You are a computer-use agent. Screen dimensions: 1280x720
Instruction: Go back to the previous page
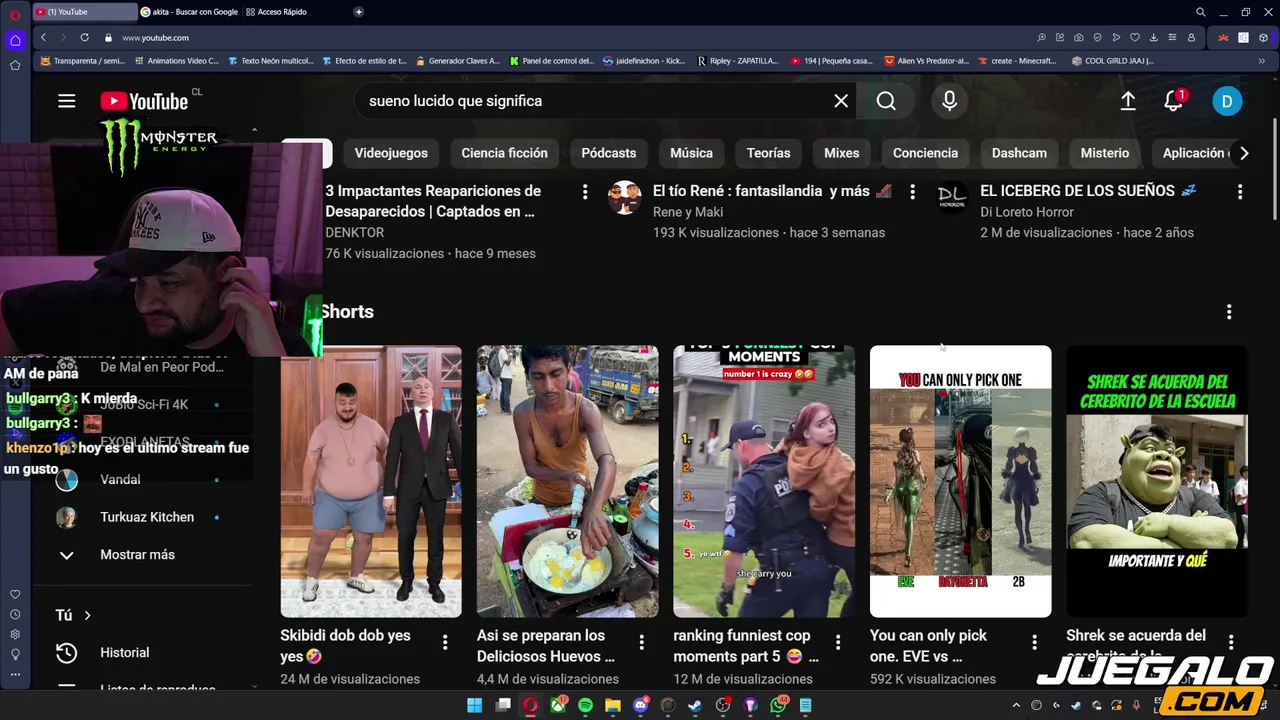click(x=43, y=37)
